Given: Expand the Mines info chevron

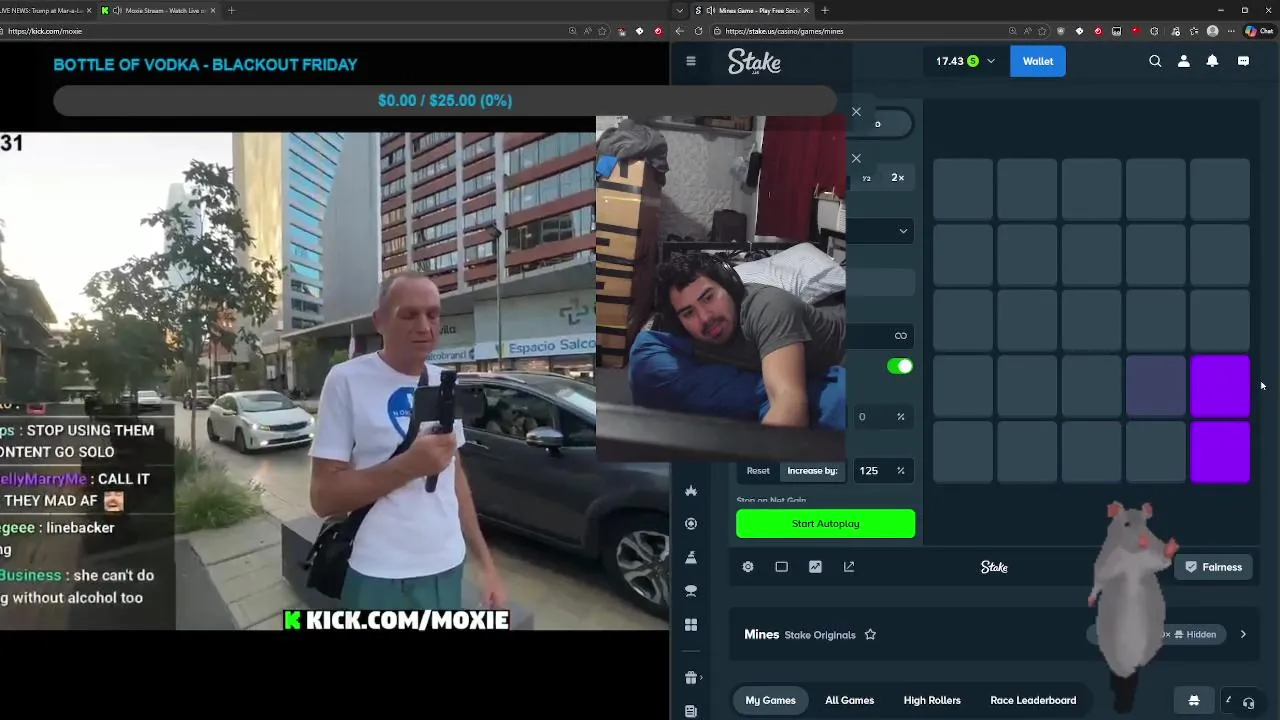Looking at the screenshot, I should 1243,634.
